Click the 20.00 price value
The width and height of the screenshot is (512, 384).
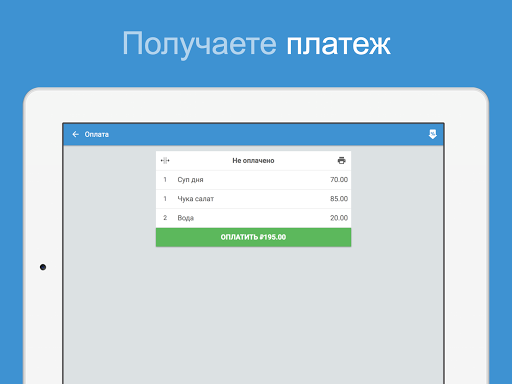click(339, 218)
